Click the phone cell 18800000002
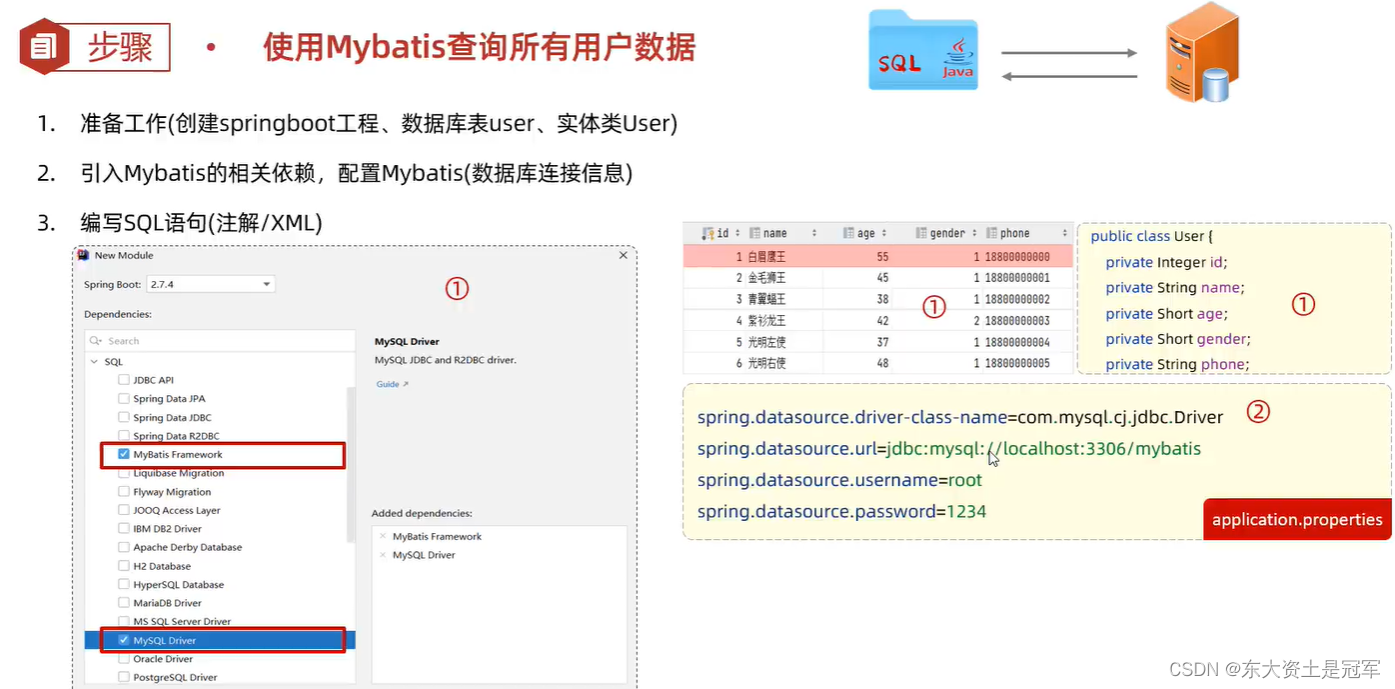 (1017, 299)
